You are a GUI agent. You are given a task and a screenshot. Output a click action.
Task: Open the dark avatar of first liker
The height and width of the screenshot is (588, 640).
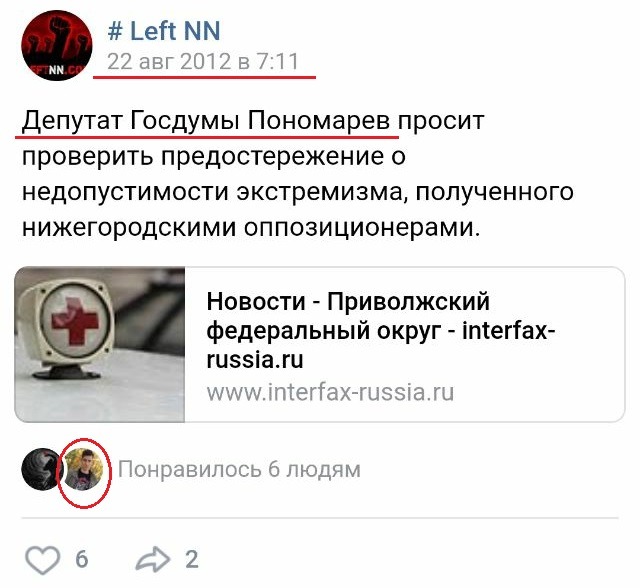41,469
